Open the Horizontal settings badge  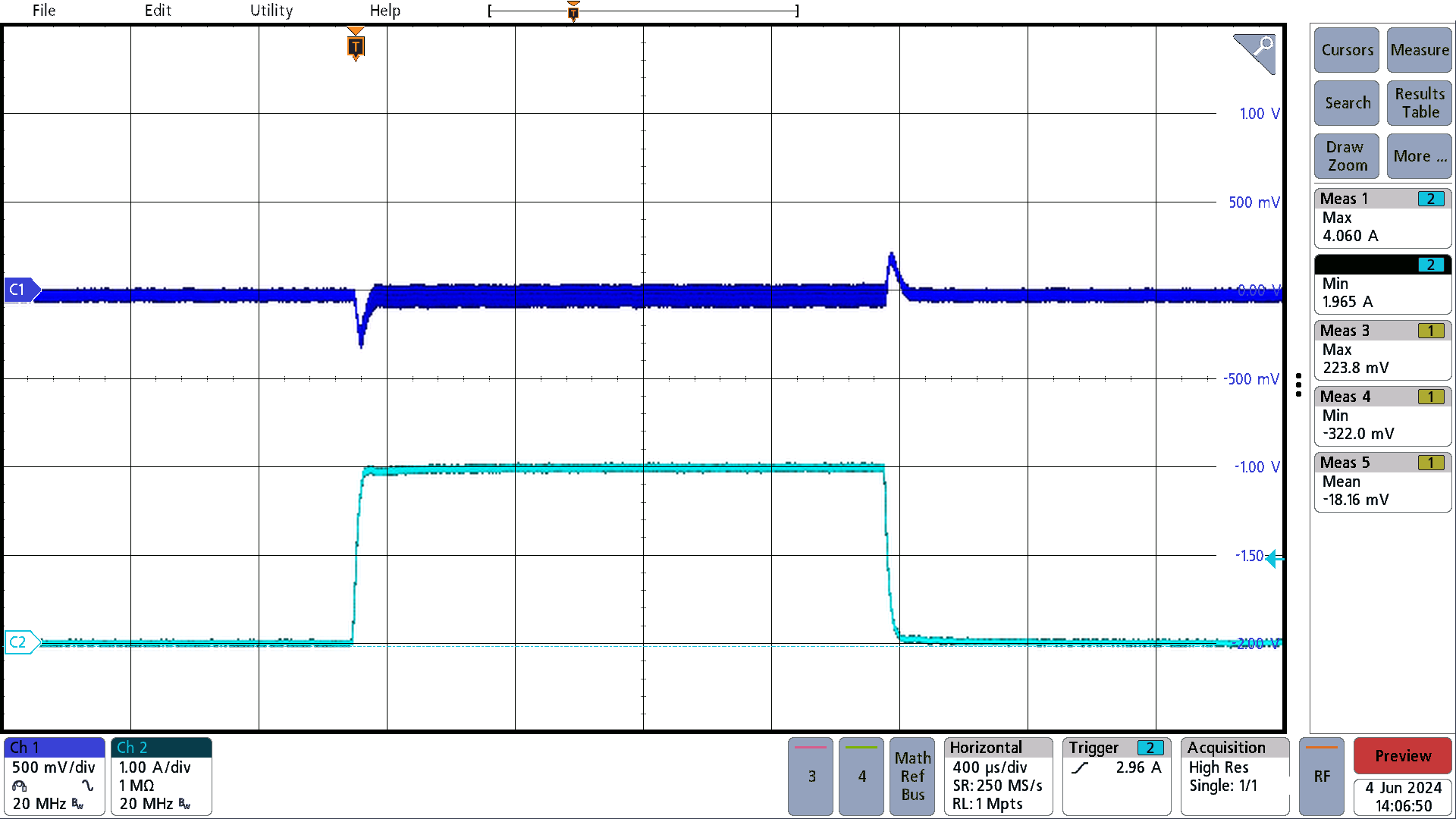click(x=999, y=776)
